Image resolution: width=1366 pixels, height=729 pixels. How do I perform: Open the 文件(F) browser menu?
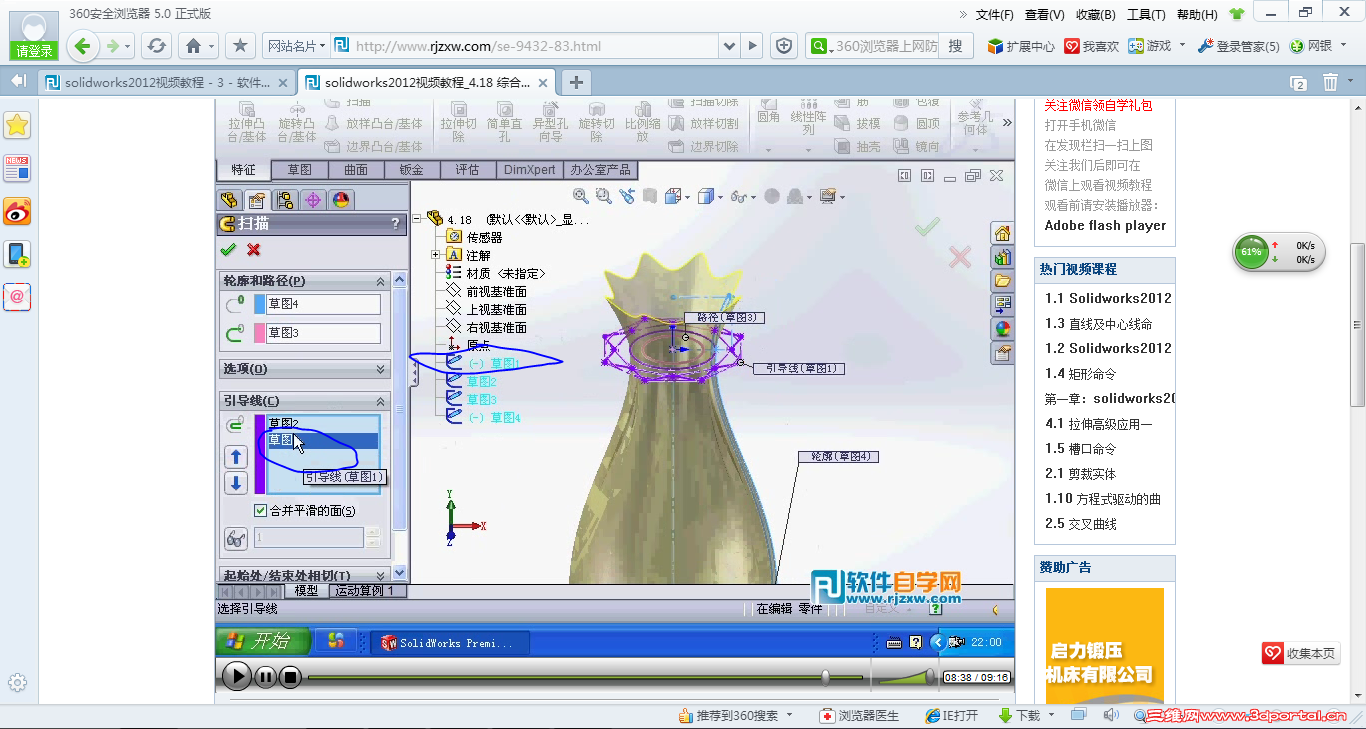click(995, 15)
